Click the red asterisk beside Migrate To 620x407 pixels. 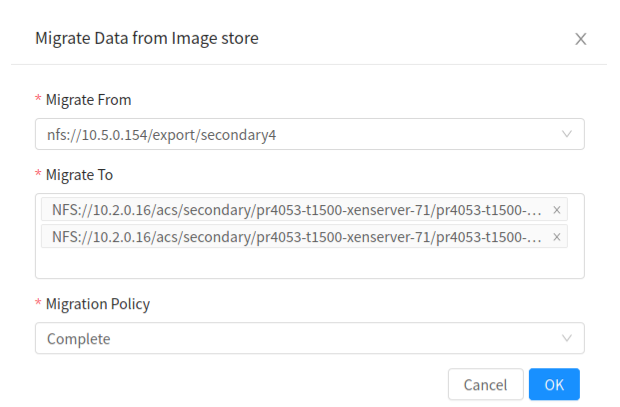tap(38, 173)
